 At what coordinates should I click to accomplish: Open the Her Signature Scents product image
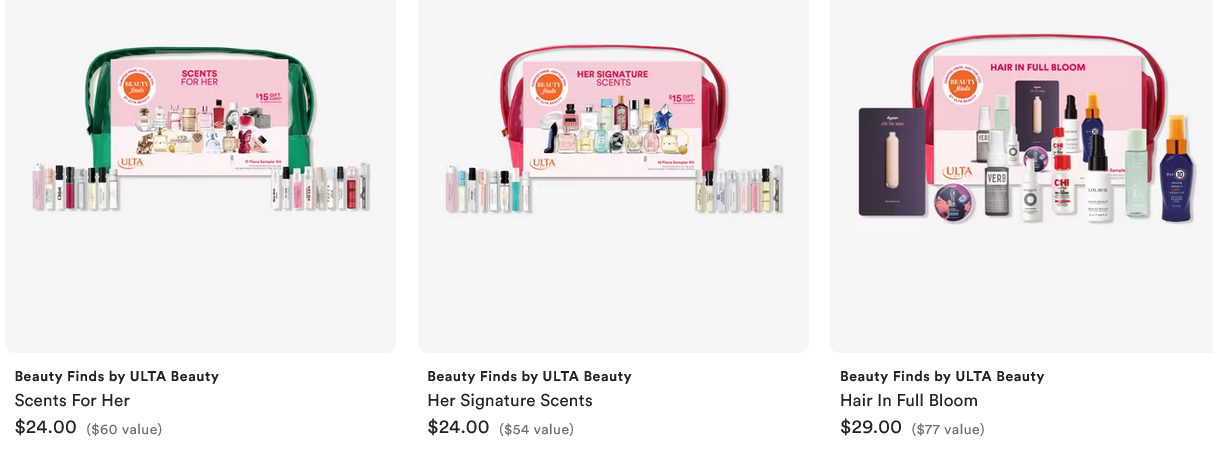click(613, 175)
